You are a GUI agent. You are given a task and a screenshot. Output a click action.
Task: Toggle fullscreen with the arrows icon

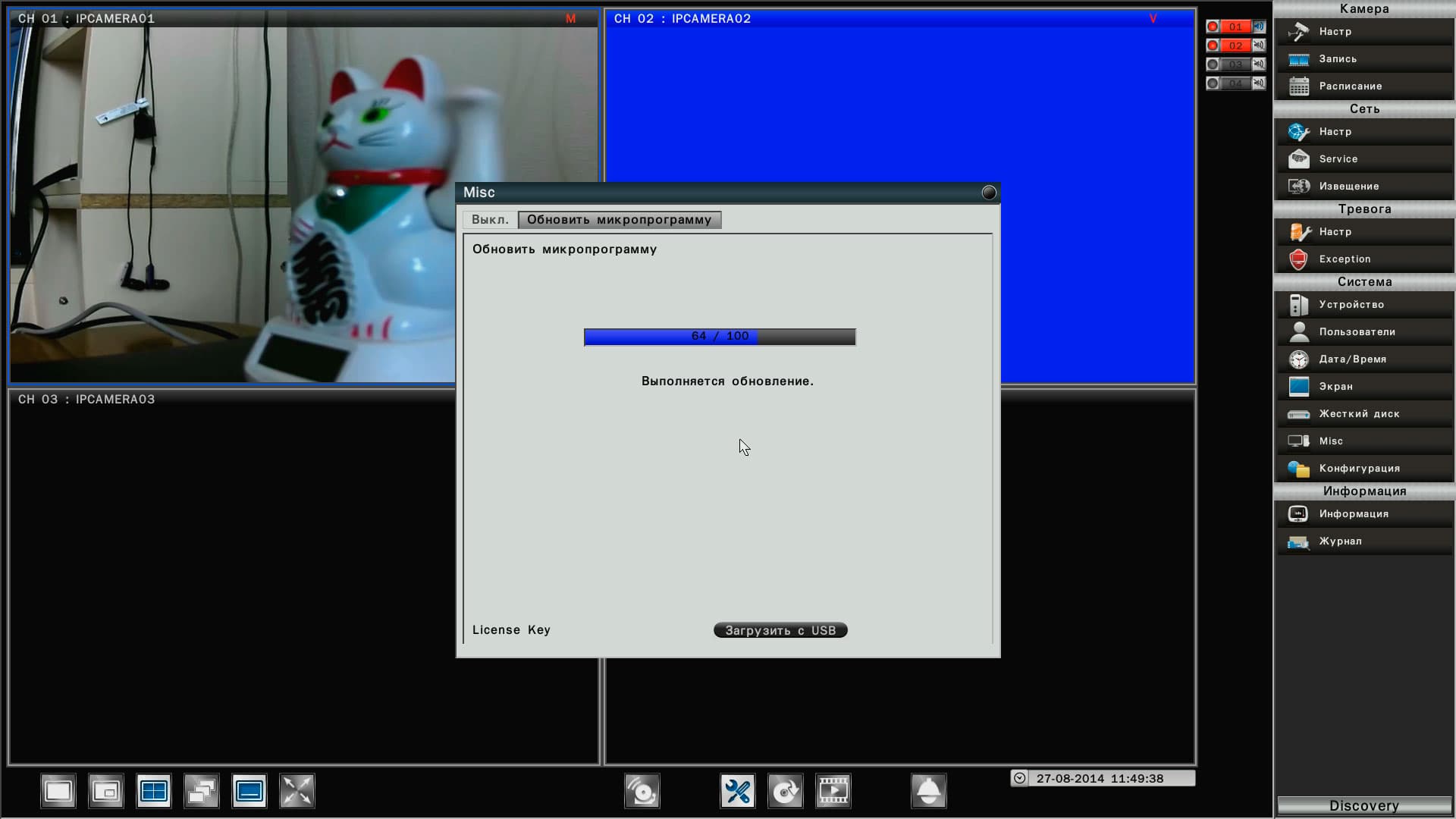pos(297,792)
